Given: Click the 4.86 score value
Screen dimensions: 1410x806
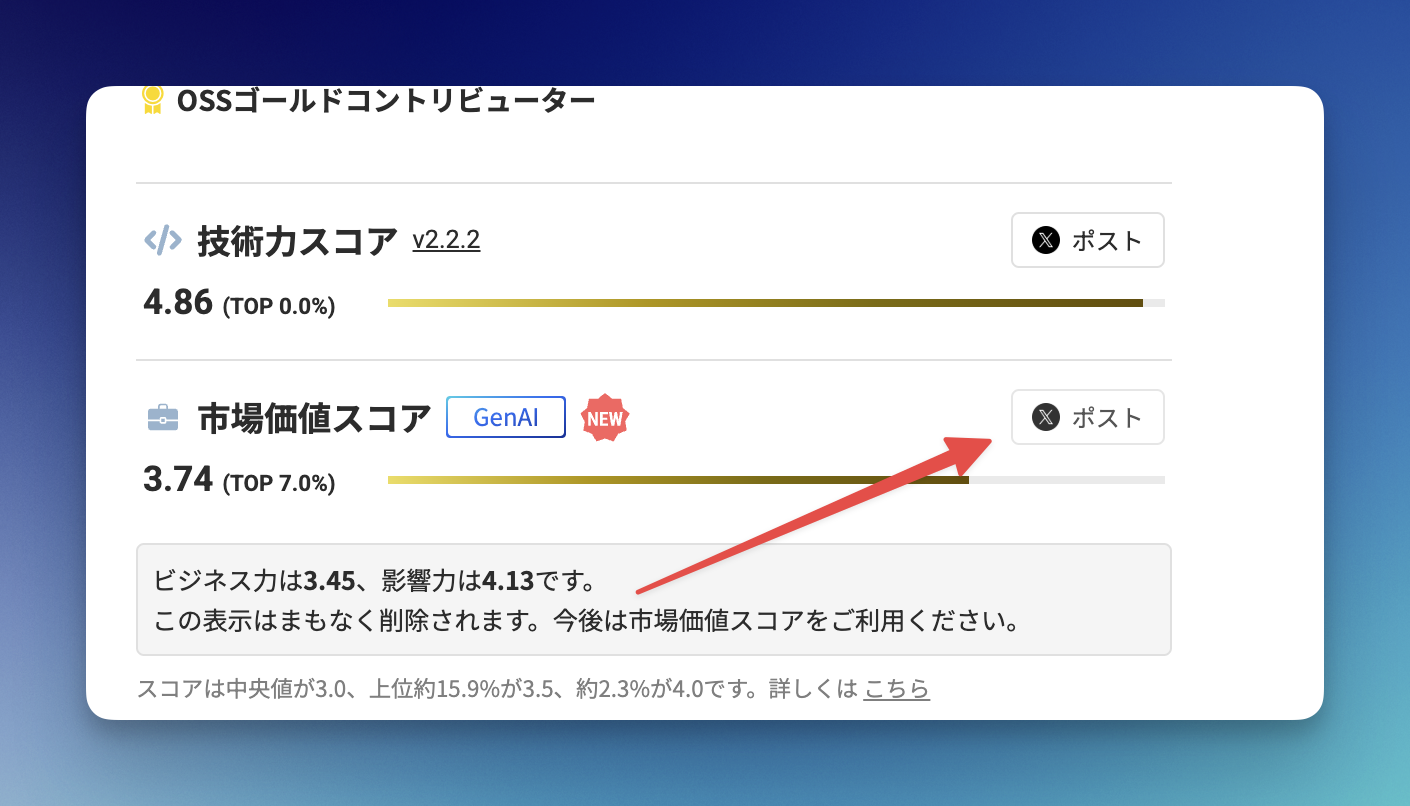Looking at the screenshot, I should (178, 302).
